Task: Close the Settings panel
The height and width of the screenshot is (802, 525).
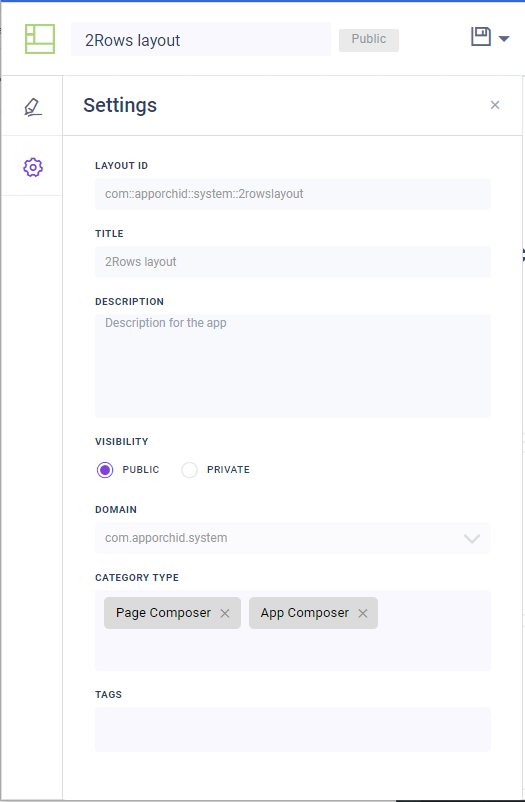Action: (x=495, y=105)
